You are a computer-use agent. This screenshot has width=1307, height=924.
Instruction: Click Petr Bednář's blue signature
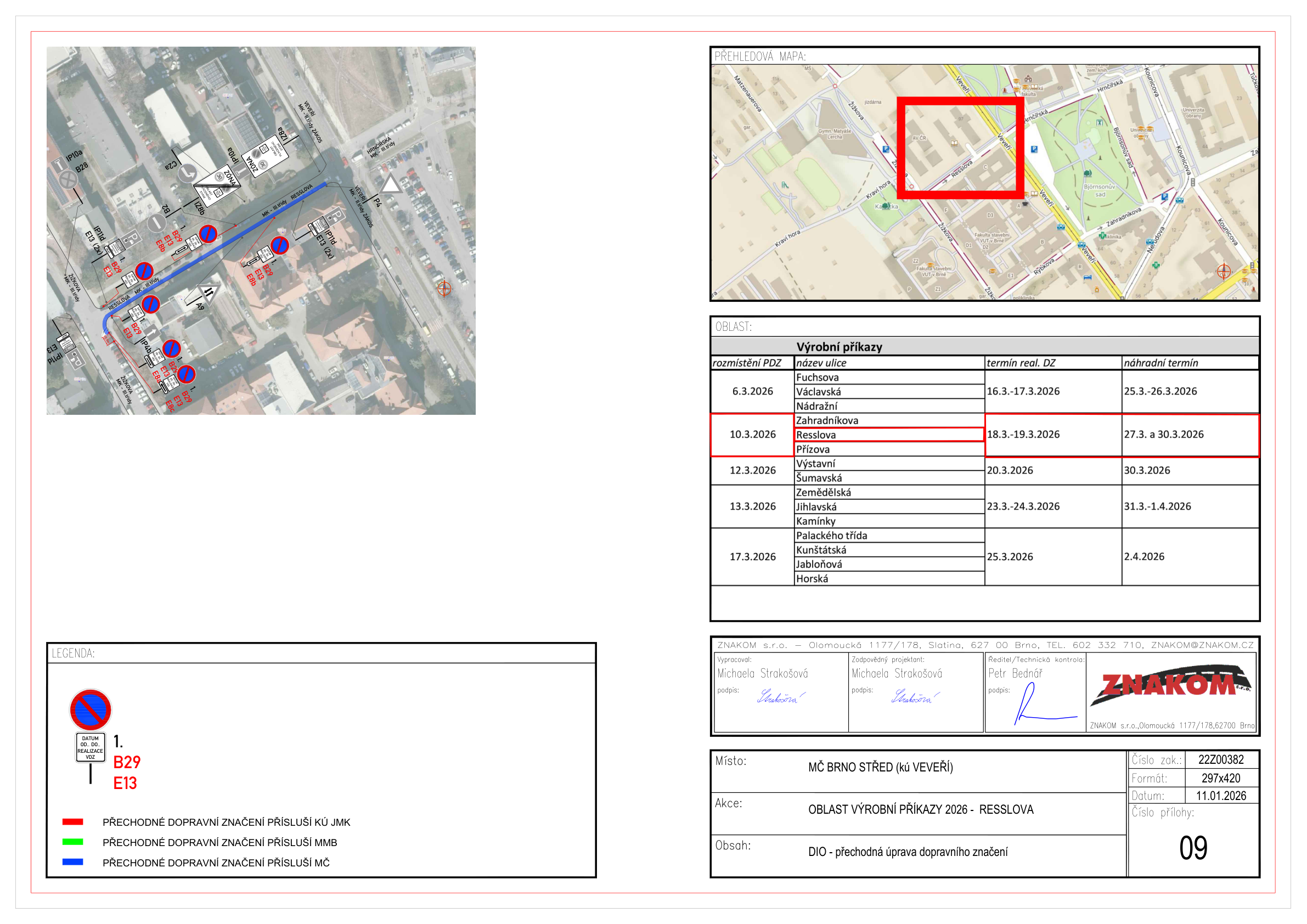[1045, 703]
